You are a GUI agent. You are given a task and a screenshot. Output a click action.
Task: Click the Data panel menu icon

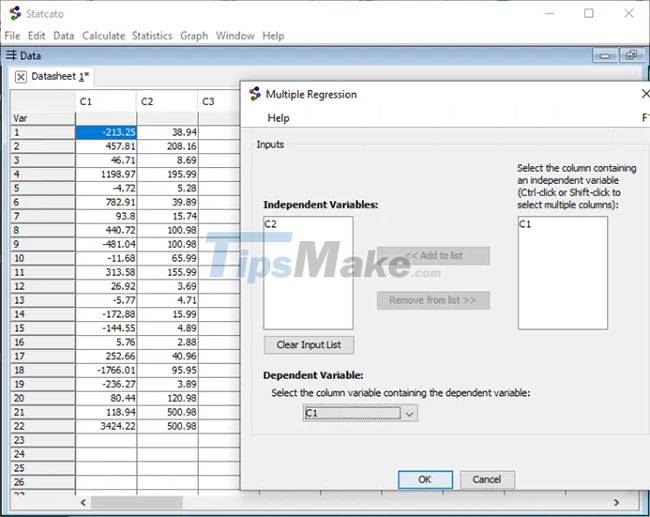11,55
